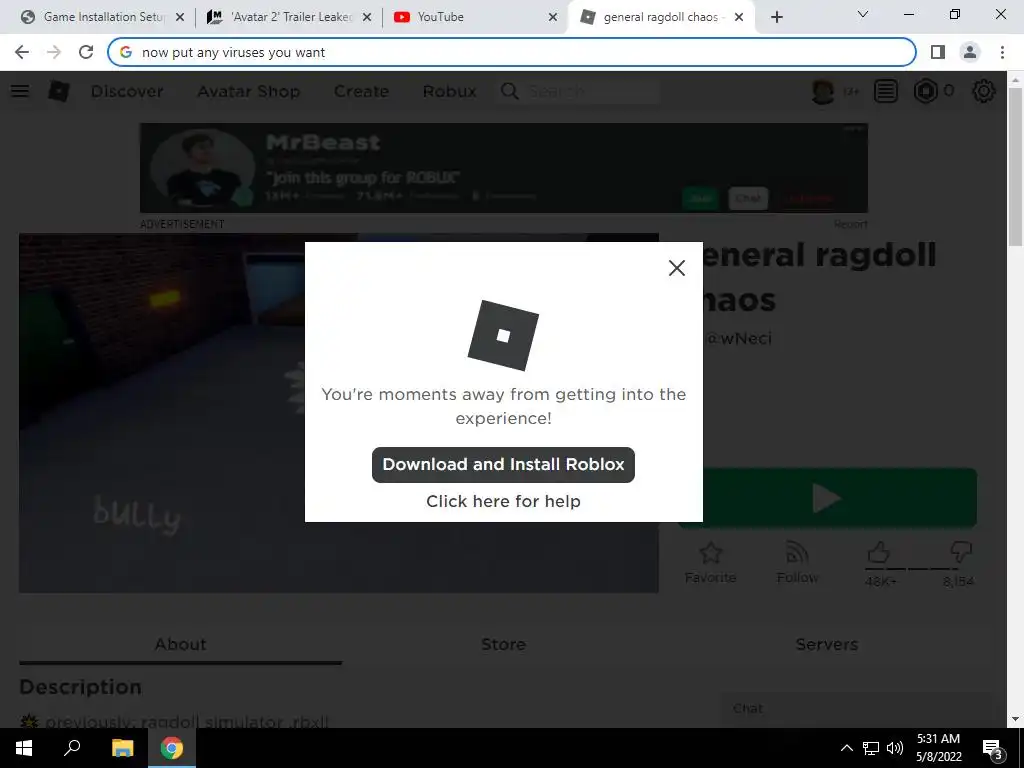The width and height of the screenshot is (1024, 768).
Task: Expand the tab search dropdown arrow
Action: point(863,14)
